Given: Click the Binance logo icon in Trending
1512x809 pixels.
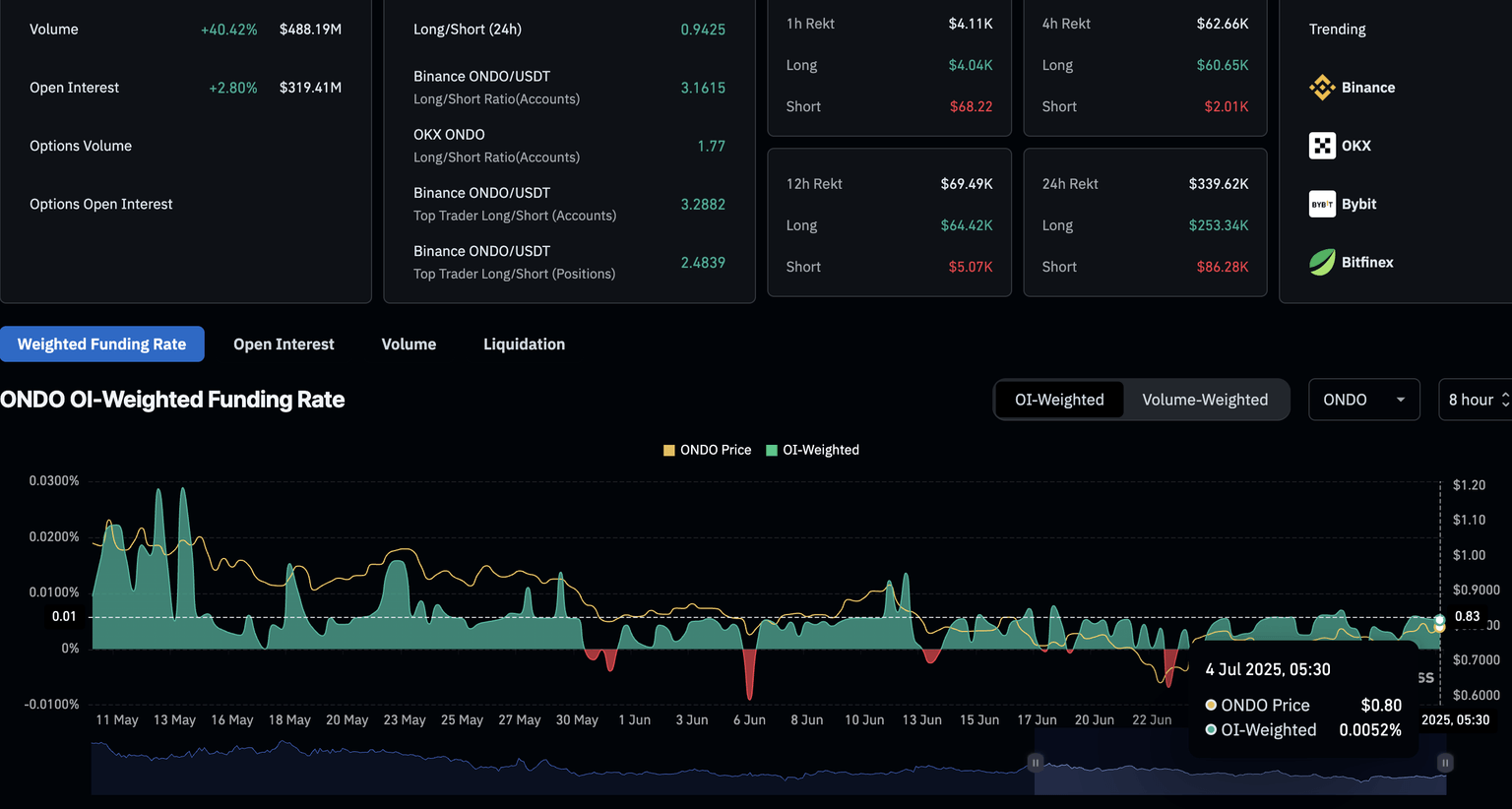Looking at the screenshot, I should point(1322,88).
